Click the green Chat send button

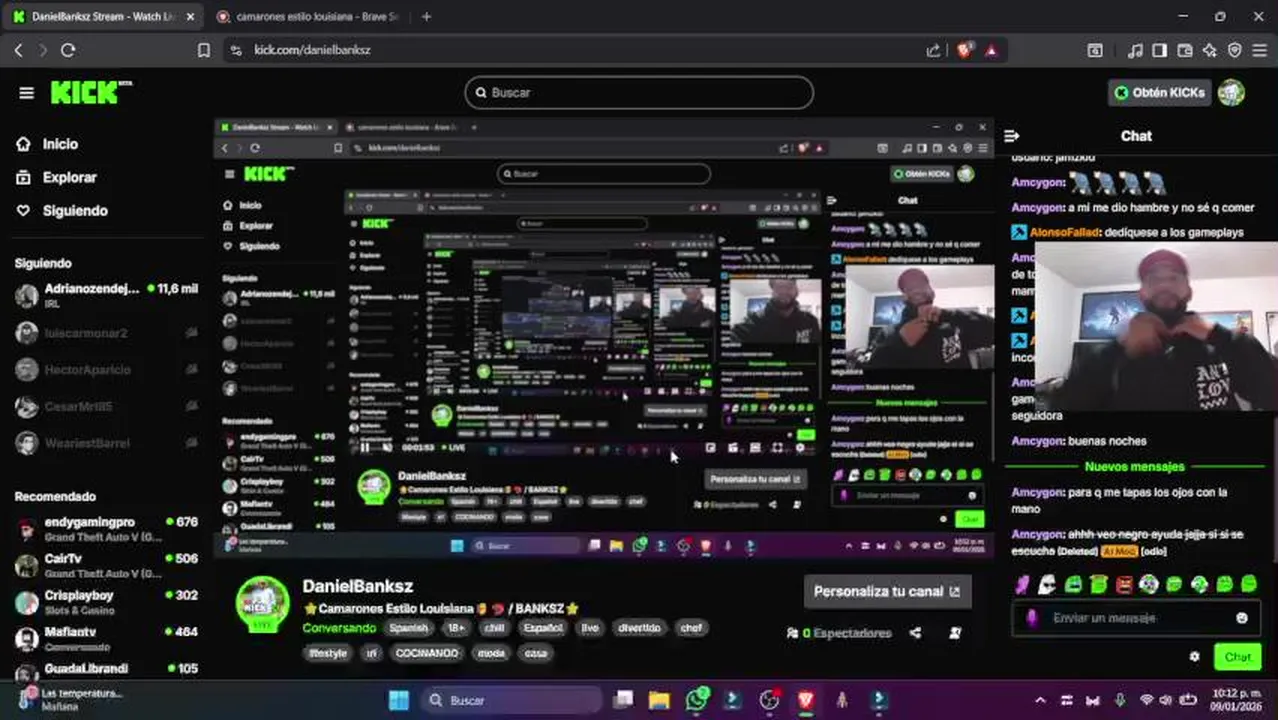1237,657
